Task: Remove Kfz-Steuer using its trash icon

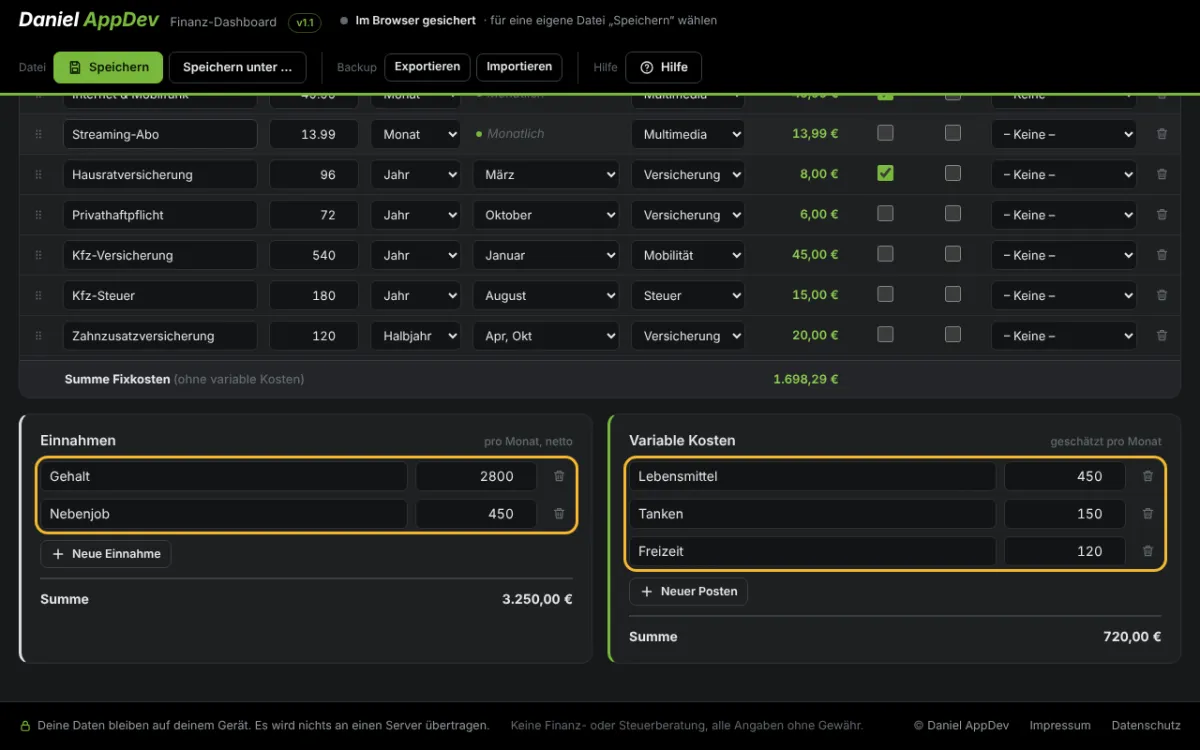Action: tap(1161, 296)
